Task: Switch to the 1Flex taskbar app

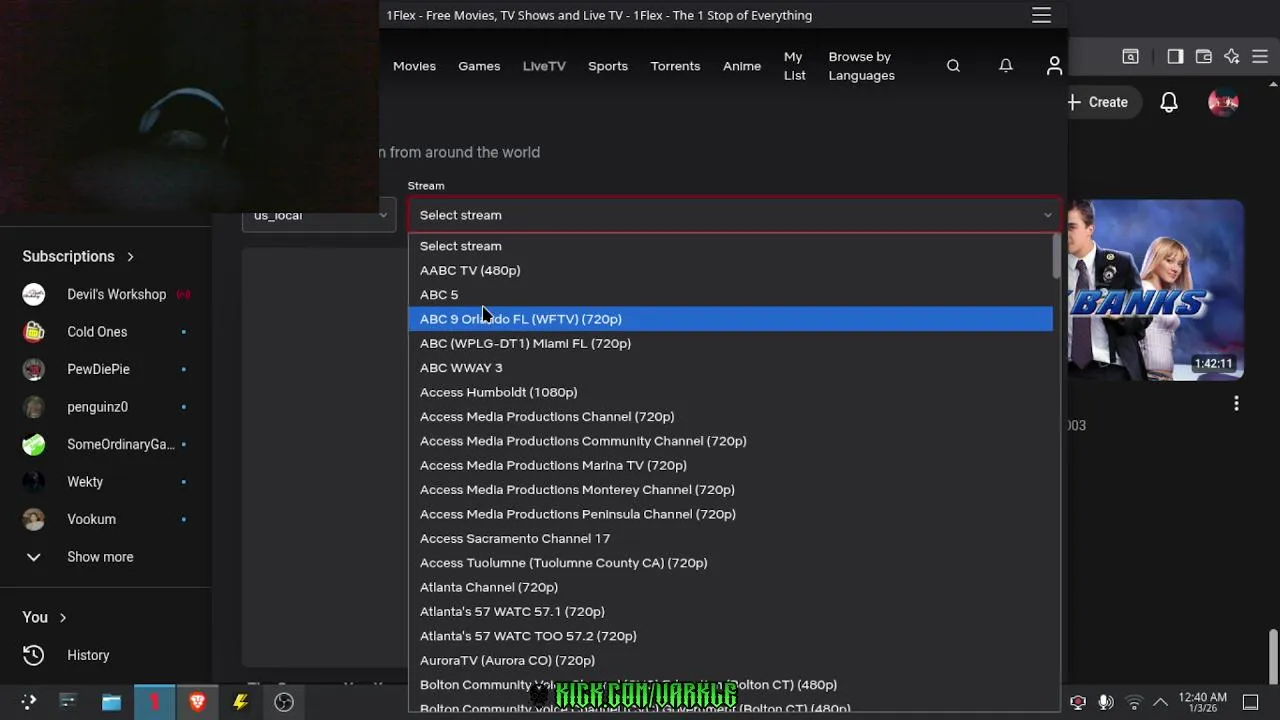Action: click(155, 702)
